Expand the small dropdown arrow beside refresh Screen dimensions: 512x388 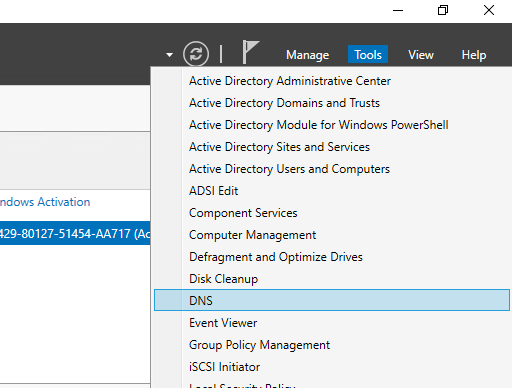(169, 55)
